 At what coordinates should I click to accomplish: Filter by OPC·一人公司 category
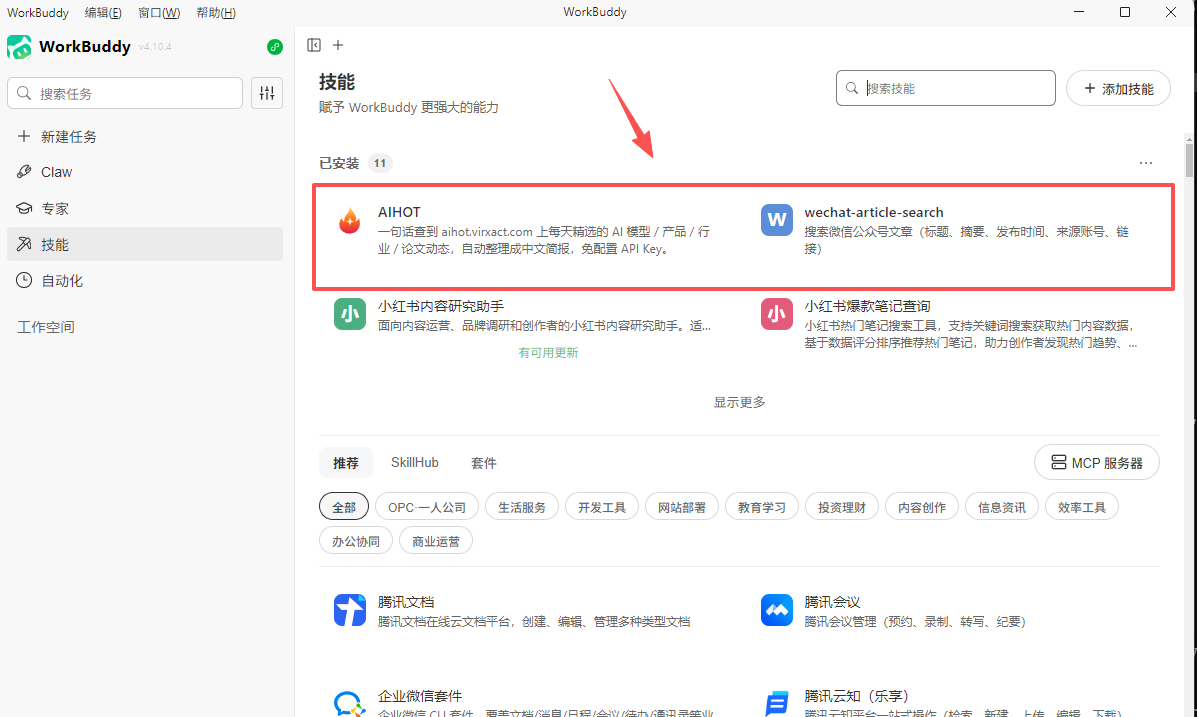click(427, 507)
